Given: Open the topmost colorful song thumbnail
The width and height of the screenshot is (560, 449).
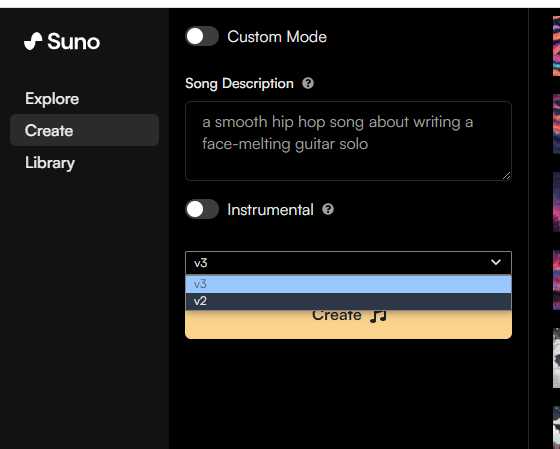Looking at the screenshot, I should tap(556, 46).
